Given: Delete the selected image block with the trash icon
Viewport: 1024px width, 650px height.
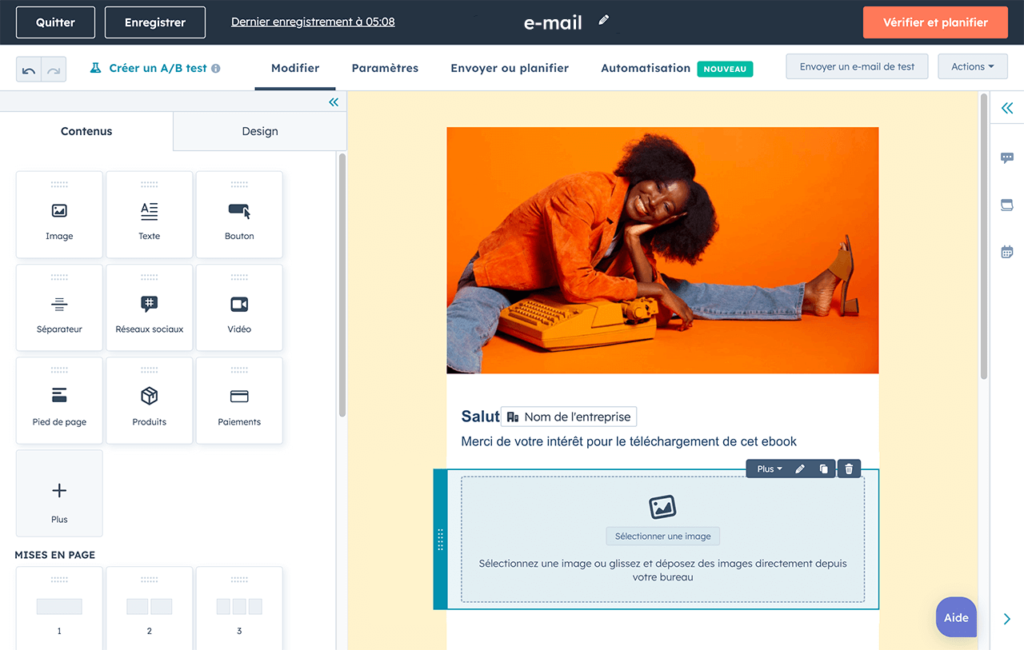Looking at the screenshot, I should point(848,468).
